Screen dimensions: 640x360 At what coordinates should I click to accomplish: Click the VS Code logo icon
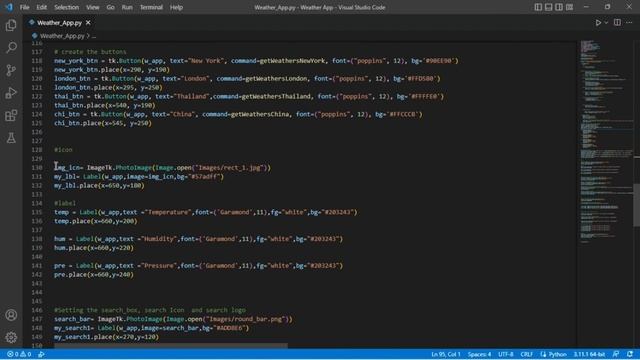click(x=9, y=7)
